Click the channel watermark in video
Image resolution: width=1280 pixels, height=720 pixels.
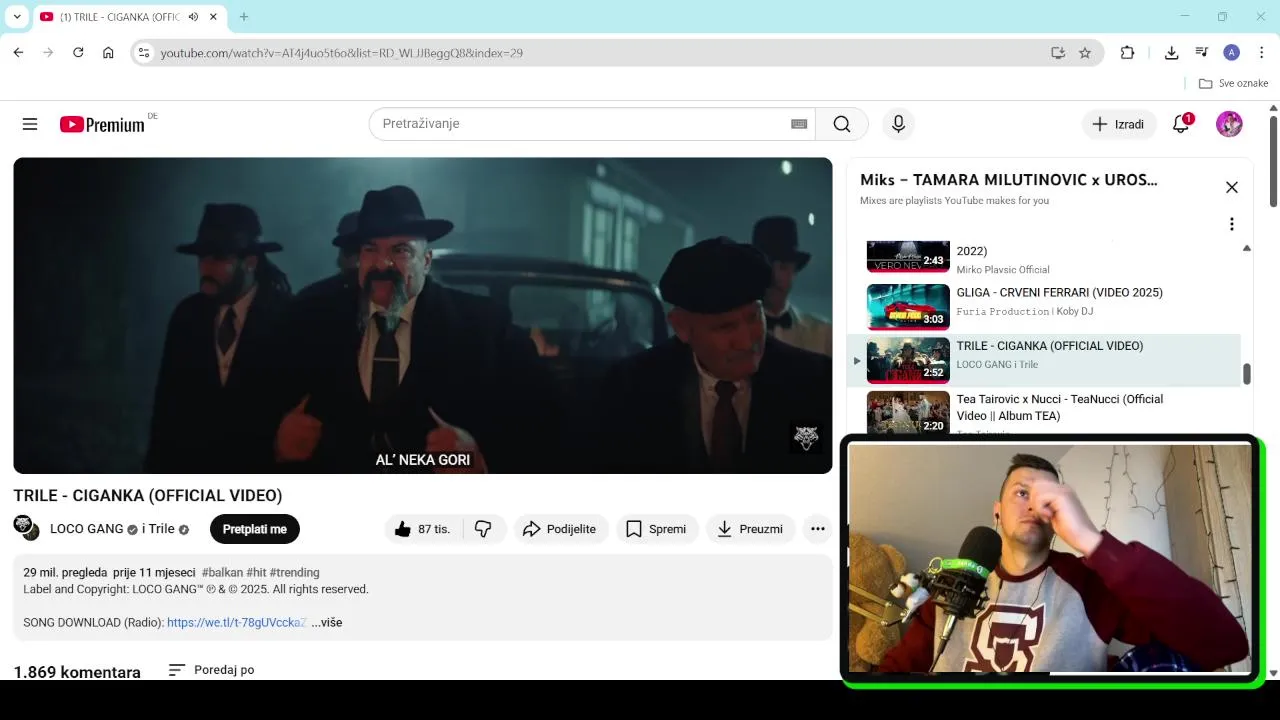(x=806, y=437)
